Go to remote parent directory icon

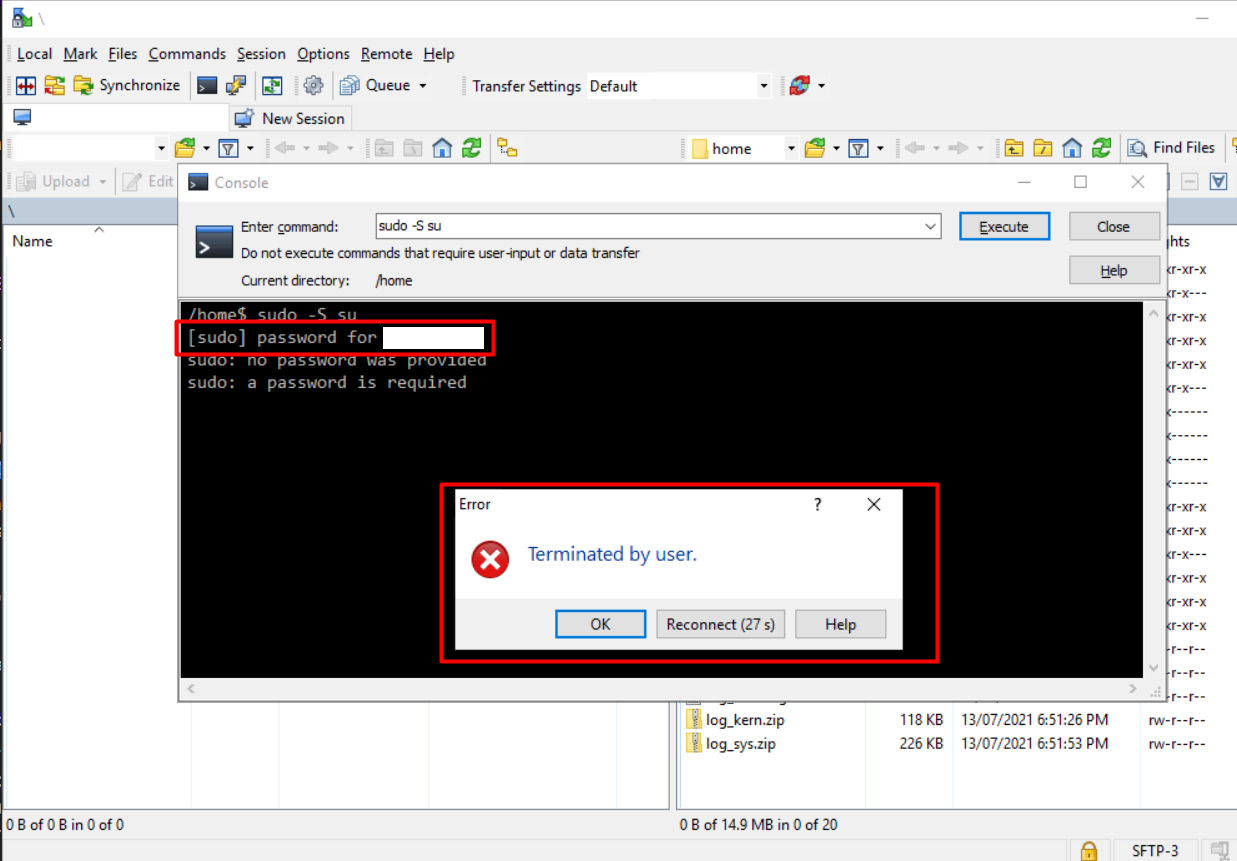(1014, 149)
